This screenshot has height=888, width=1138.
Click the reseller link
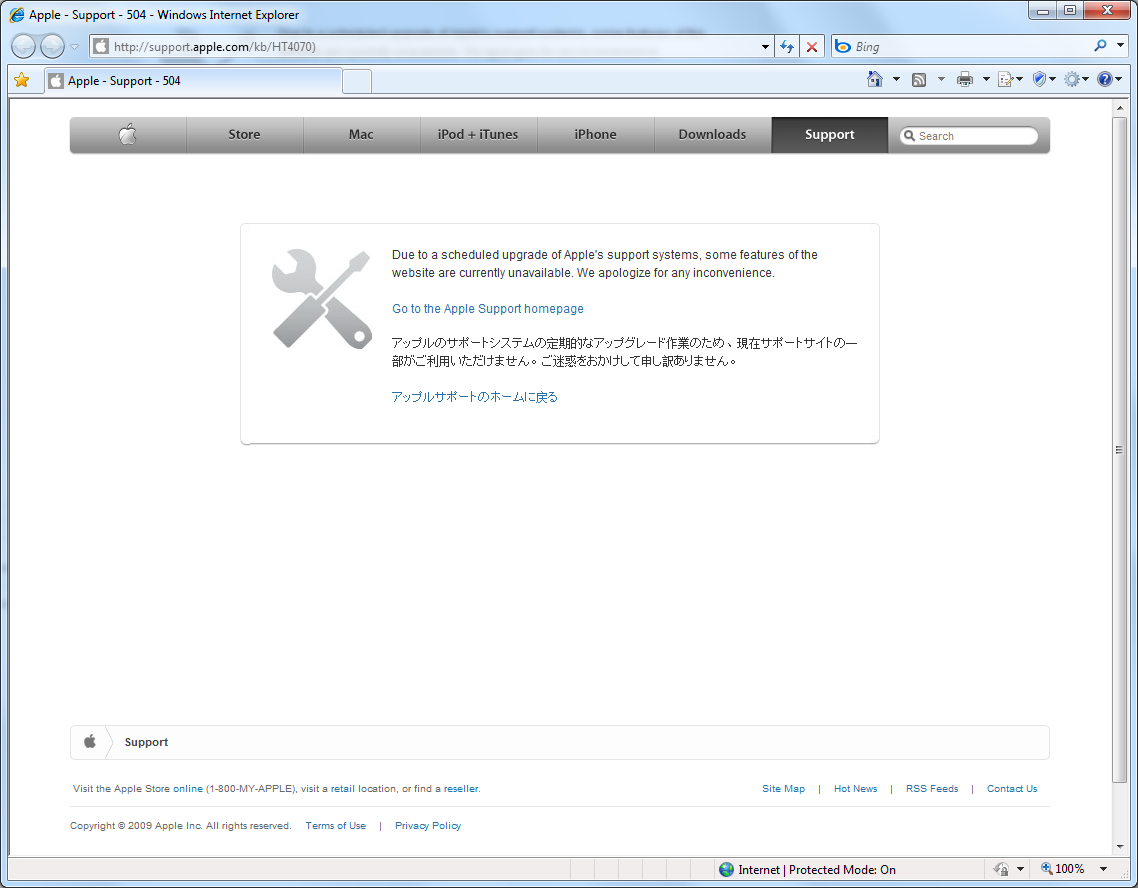pos(461,789)
